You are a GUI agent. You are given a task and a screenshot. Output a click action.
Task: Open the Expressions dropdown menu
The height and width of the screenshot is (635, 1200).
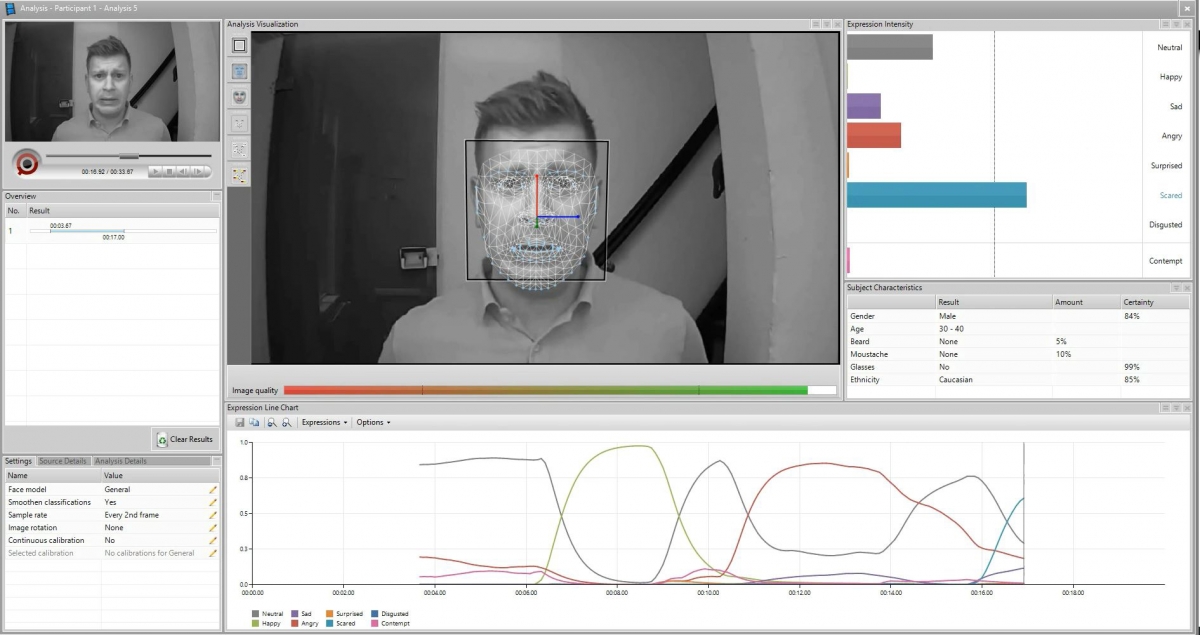click(x=324, y=423)
